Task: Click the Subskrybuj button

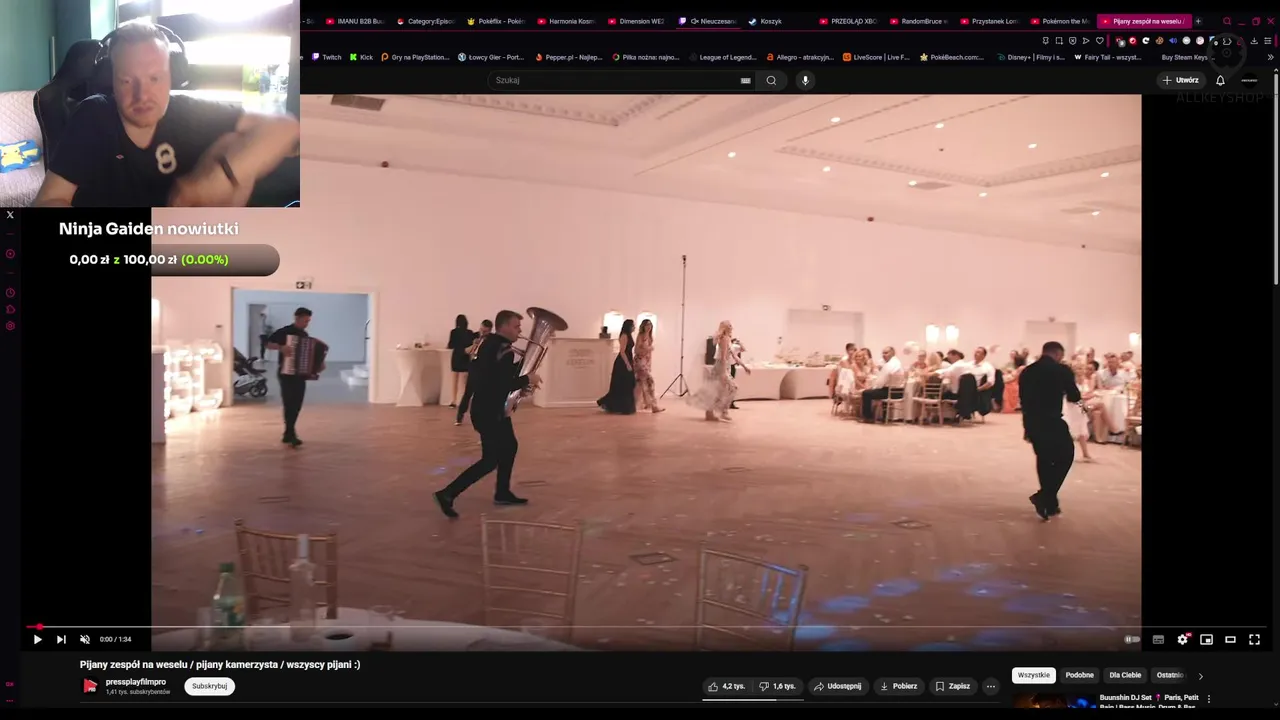Action: (x=210, y=686)
